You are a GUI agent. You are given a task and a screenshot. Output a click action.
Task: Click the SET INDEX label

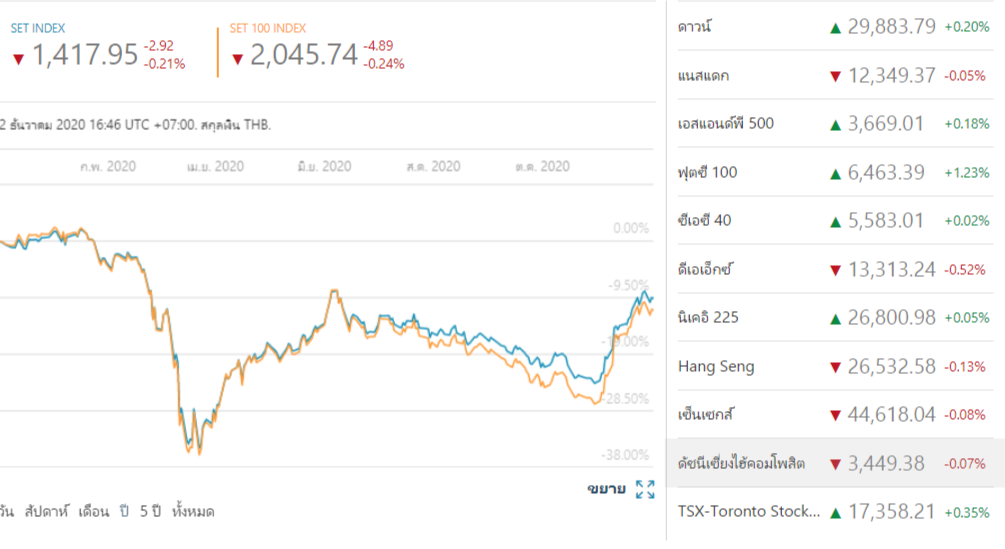pyautogui.click(x=37, y=29)
